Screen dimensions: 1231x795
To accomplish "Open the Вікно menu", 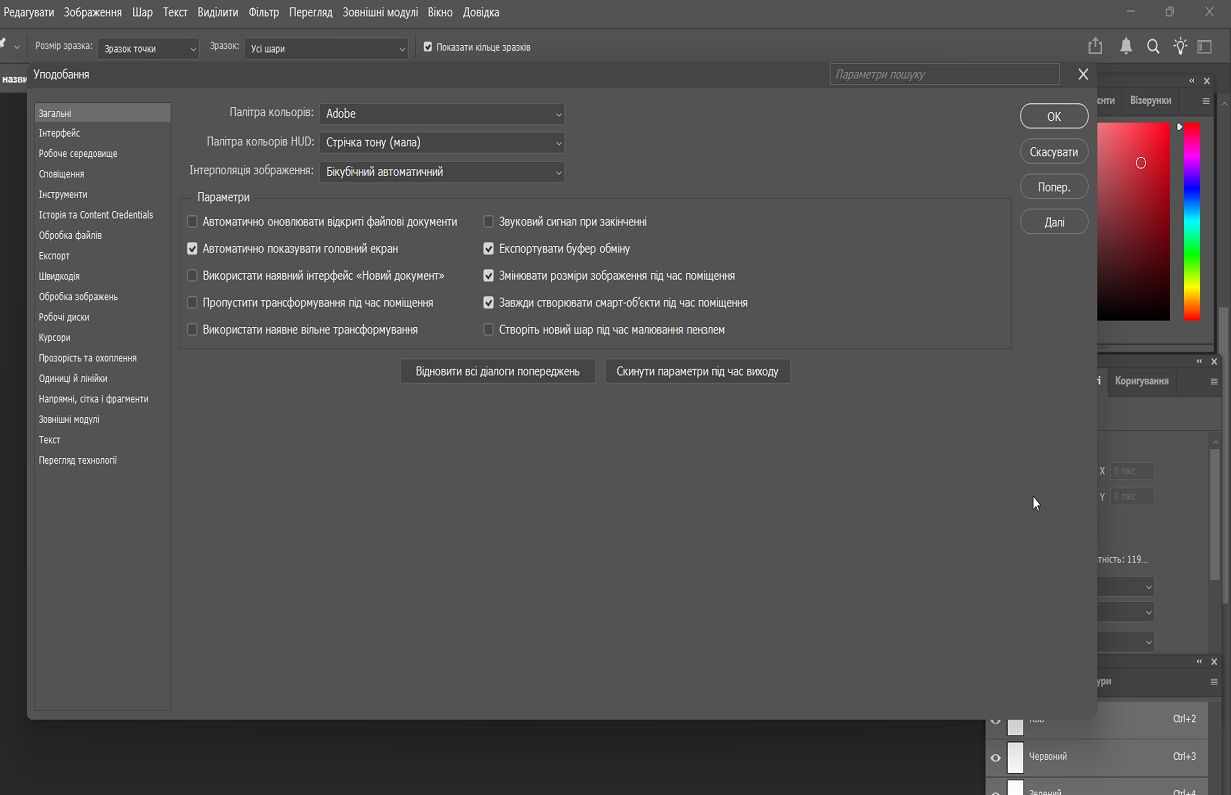I will pyautogui.click(x=440, y=13).
